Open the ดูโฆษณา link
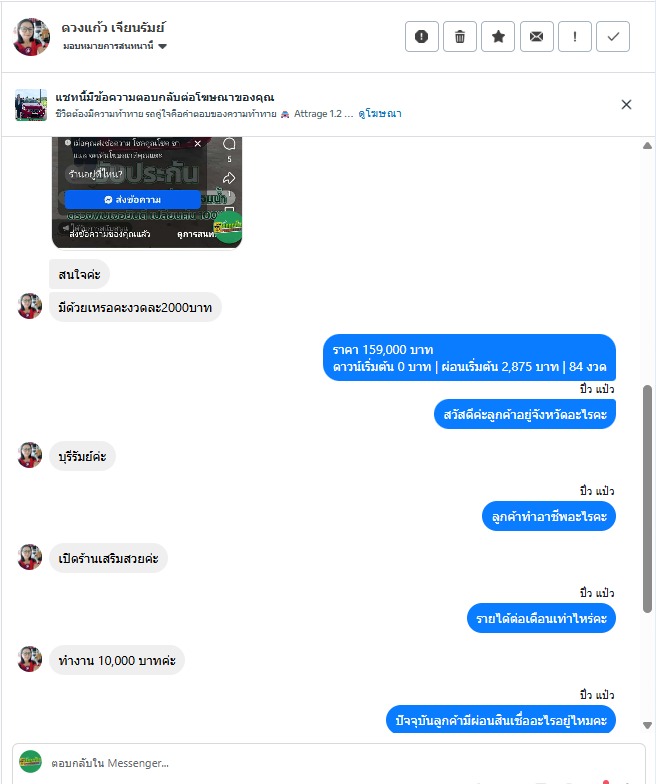This screenshot has height=784, width=656. pyautogui.click(x=380, y=114)
